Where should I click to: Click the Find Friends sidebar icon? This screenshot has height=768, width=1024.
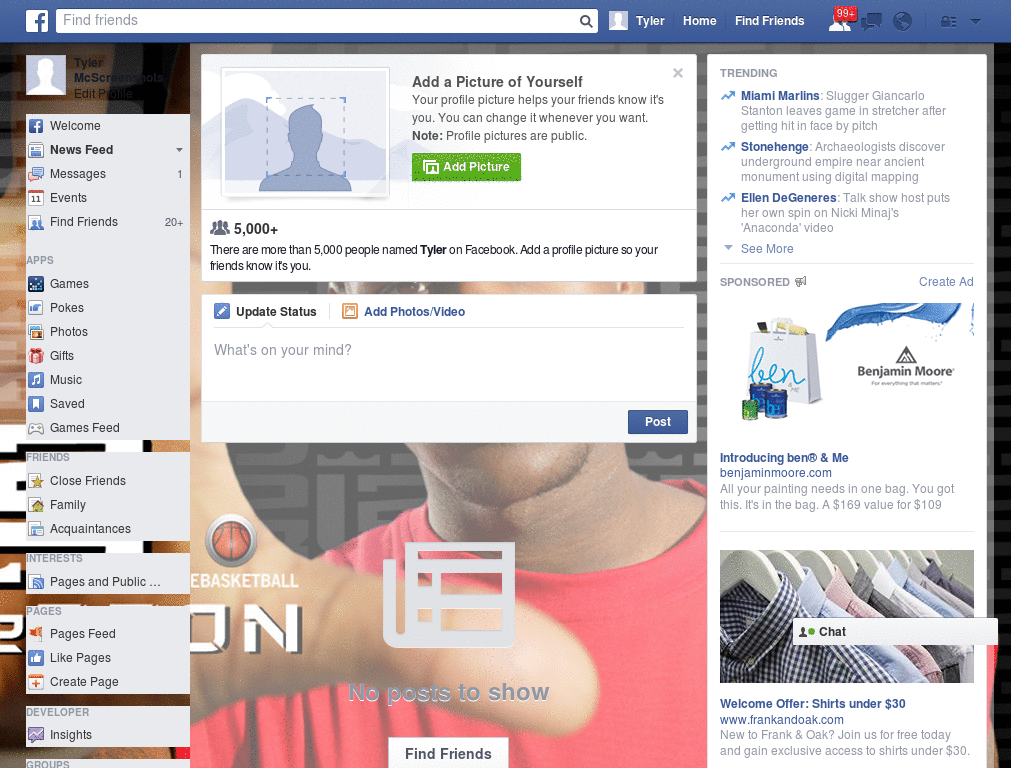[x=36, y=222]
